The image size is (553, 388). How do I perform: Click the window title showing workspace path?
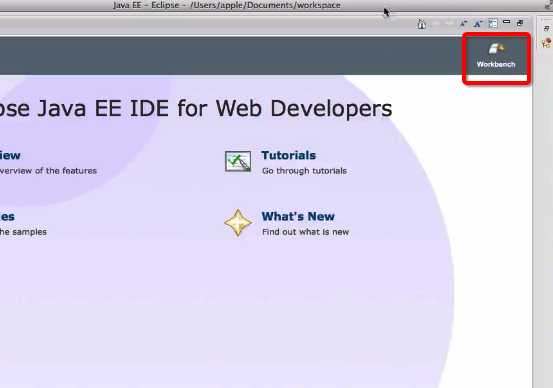(227, 5)
